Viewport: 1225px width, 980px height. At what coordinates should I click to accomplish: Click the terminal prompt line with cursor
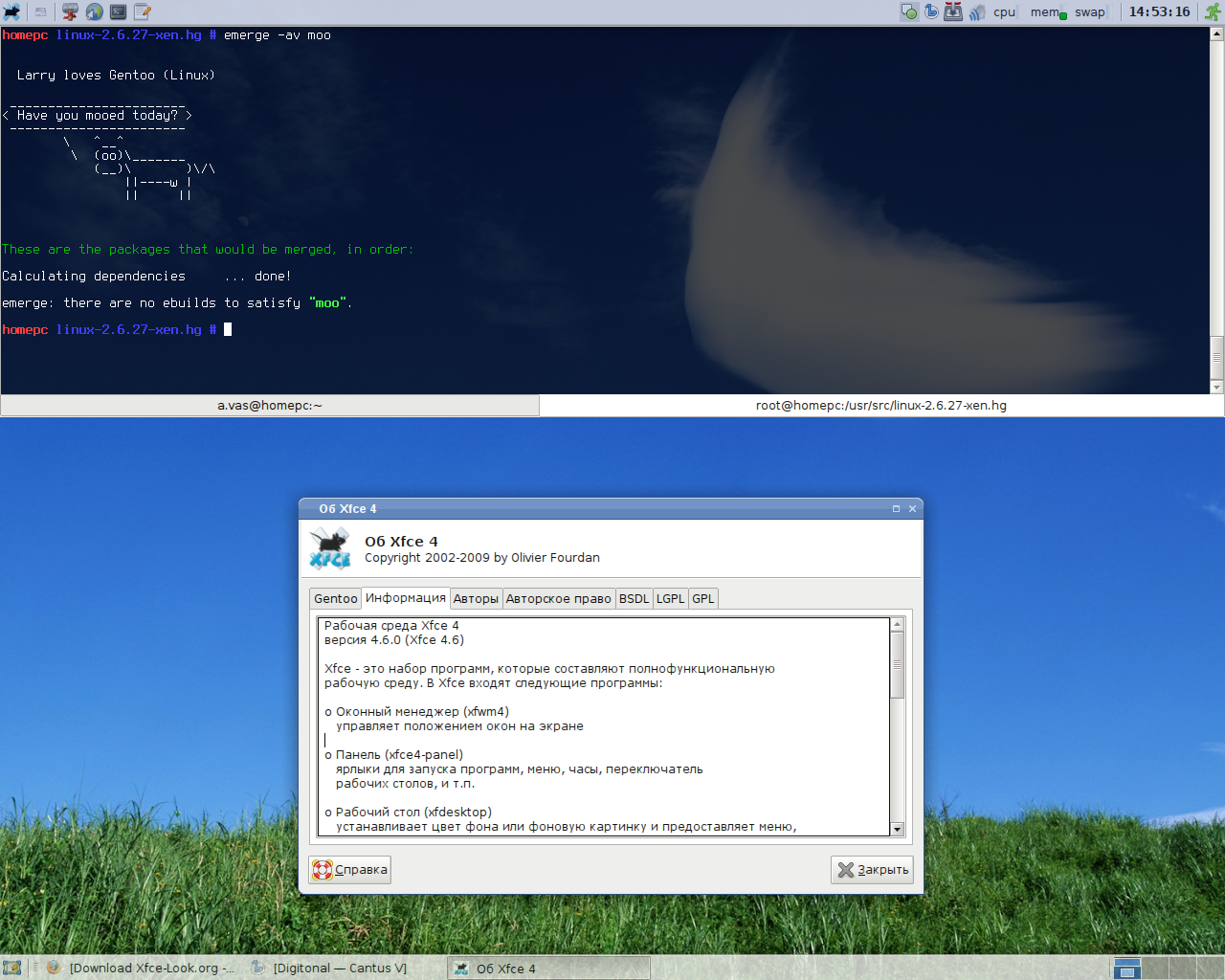tap(117, 329)
